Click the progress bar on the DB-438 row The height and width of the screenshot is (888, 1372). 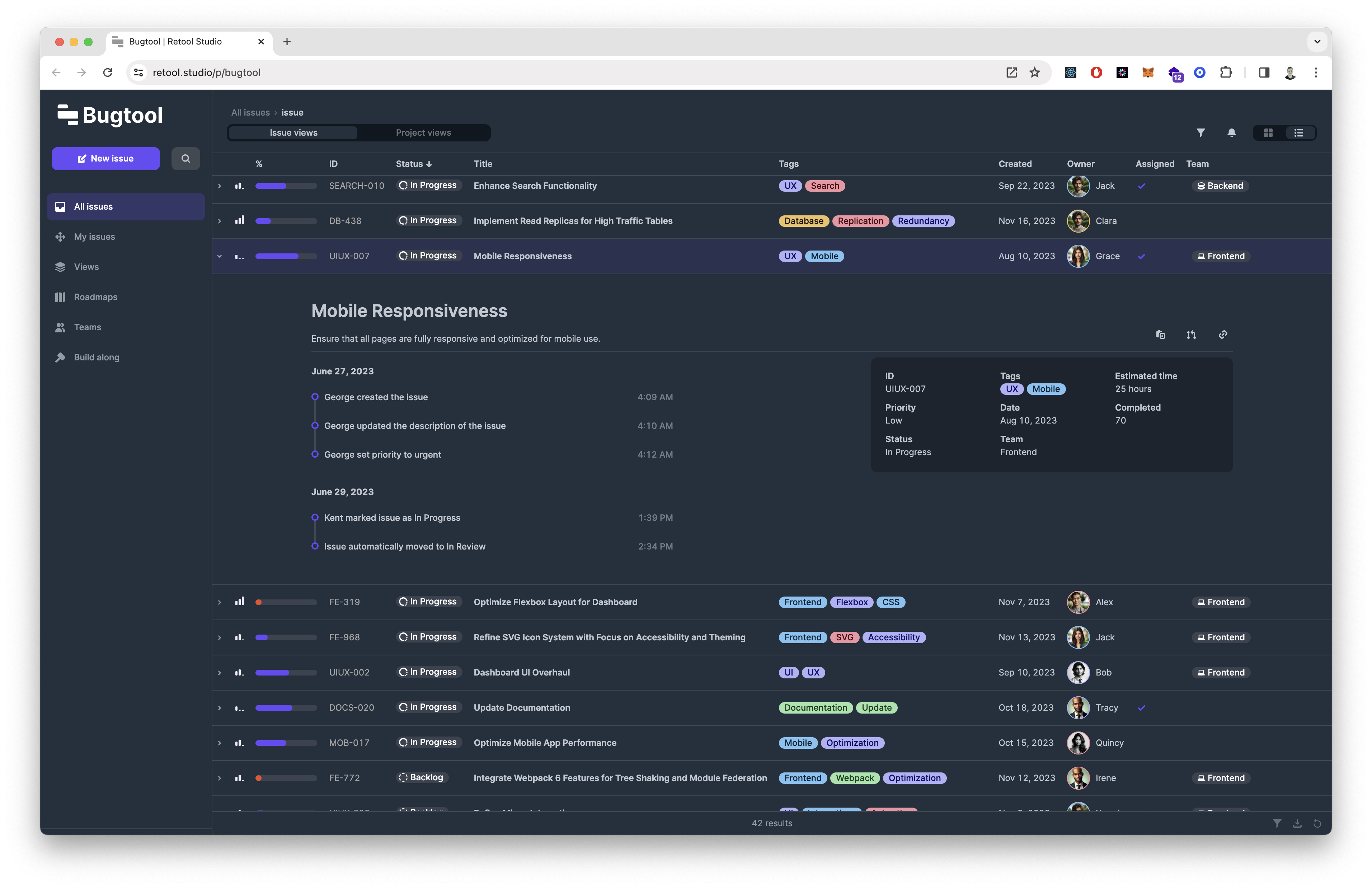pyautogui.click(x=286, y=221)
